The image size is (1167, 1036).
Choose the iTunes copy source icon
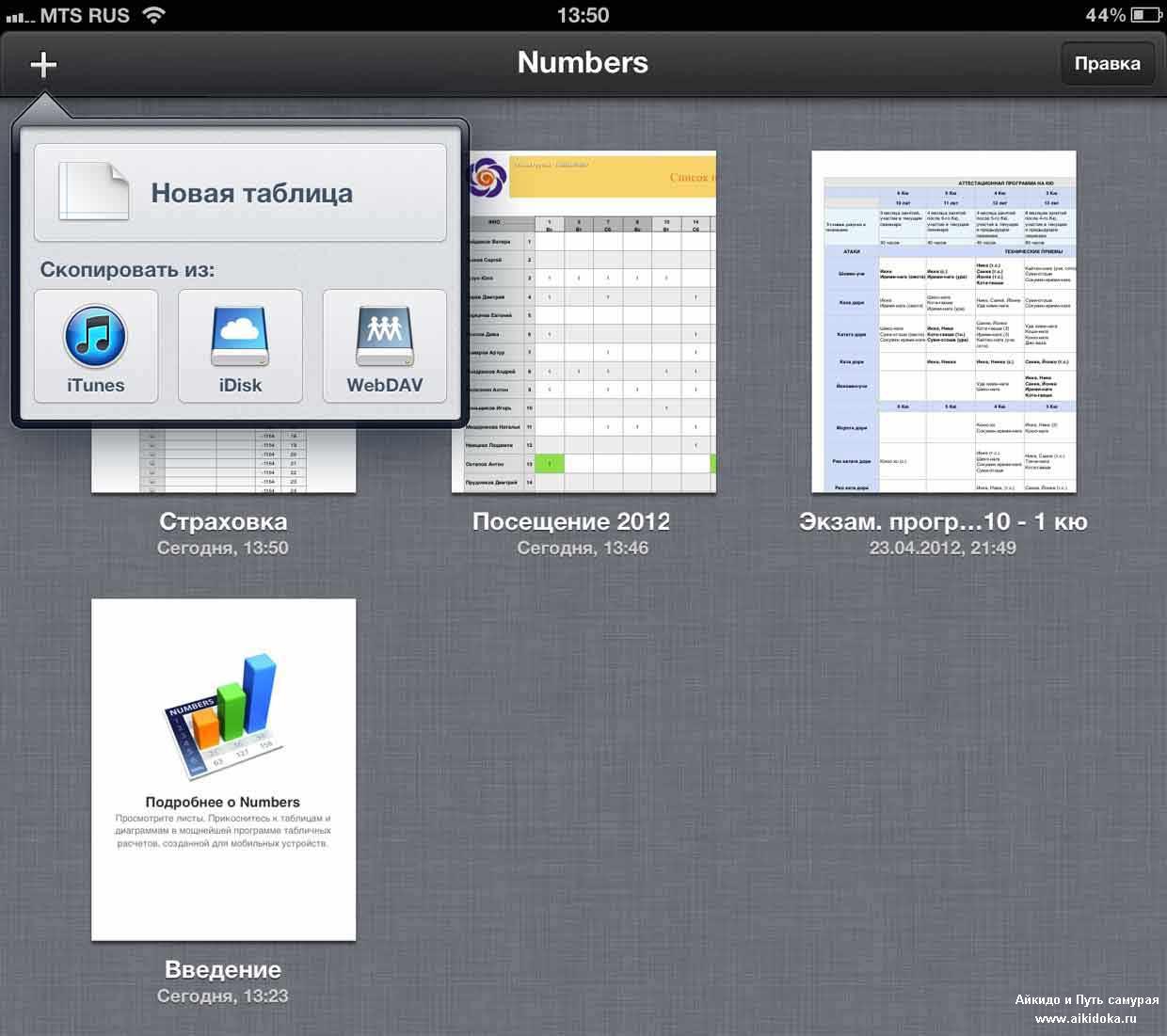(x=95, y=345)
